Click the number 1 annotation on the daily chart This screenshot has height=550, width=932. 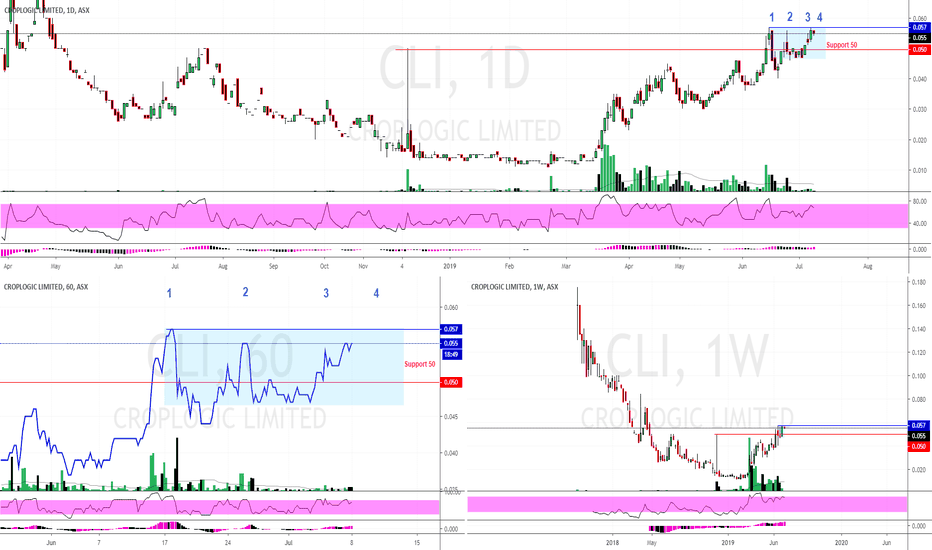click(x=772, y=17)
